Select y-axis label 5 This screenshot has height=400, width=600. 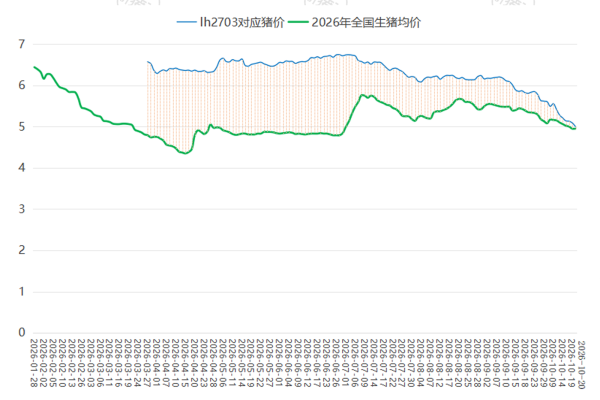pos(22,127)
